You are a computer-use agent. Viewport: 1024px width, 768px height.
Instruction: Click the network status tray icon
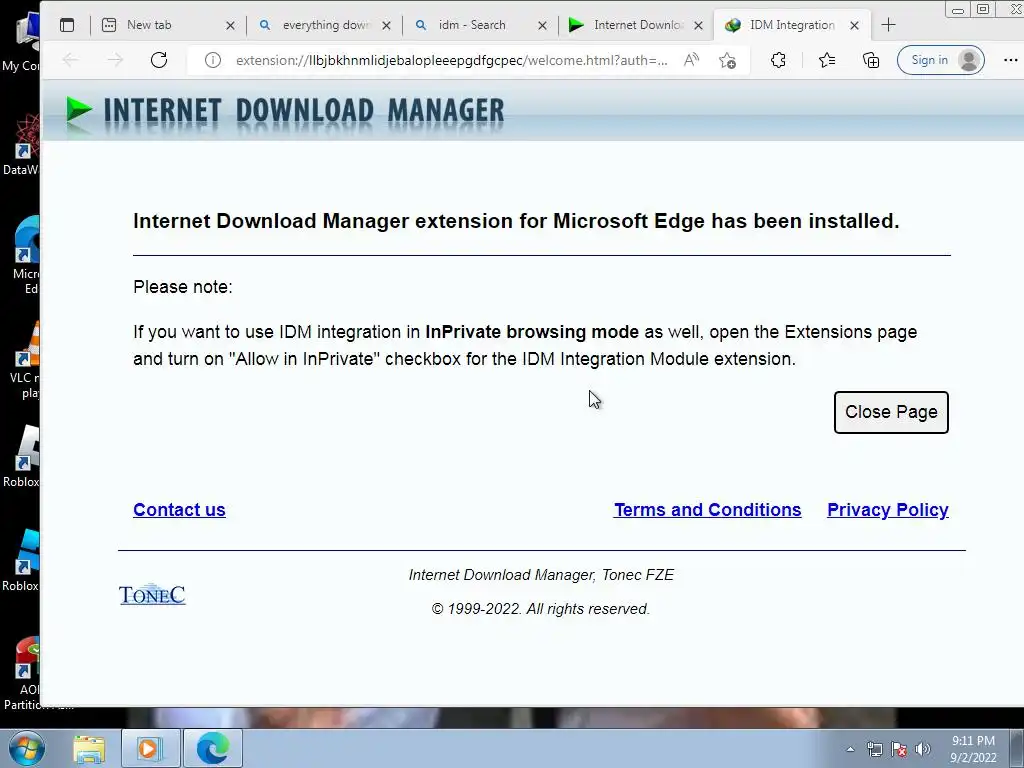coord(874,750)
